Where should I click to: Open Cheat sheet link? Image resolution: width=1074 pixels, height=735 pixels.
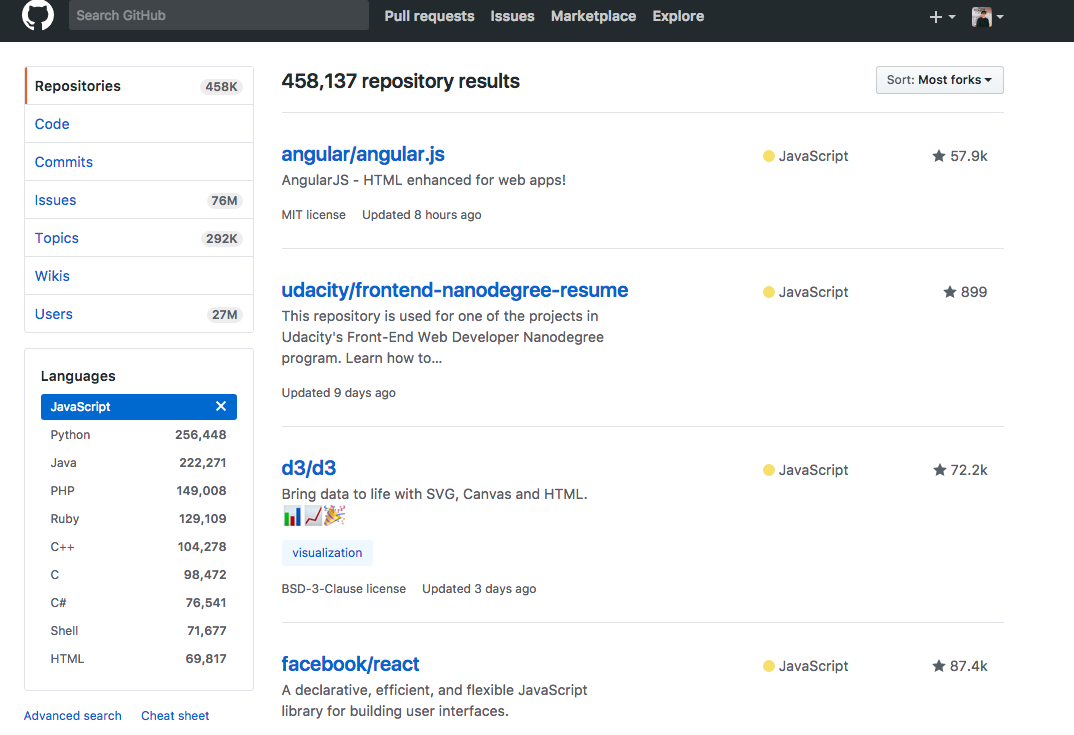coord(175,715)
